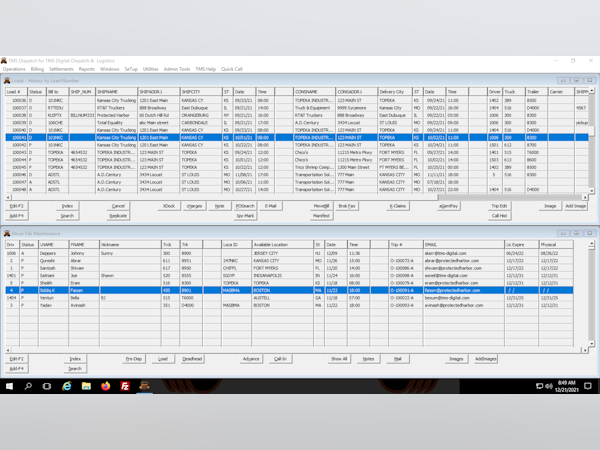The width and height of the screenshot is (600, 450).
Task: Open the Operations menu
Action: (14, 69)
